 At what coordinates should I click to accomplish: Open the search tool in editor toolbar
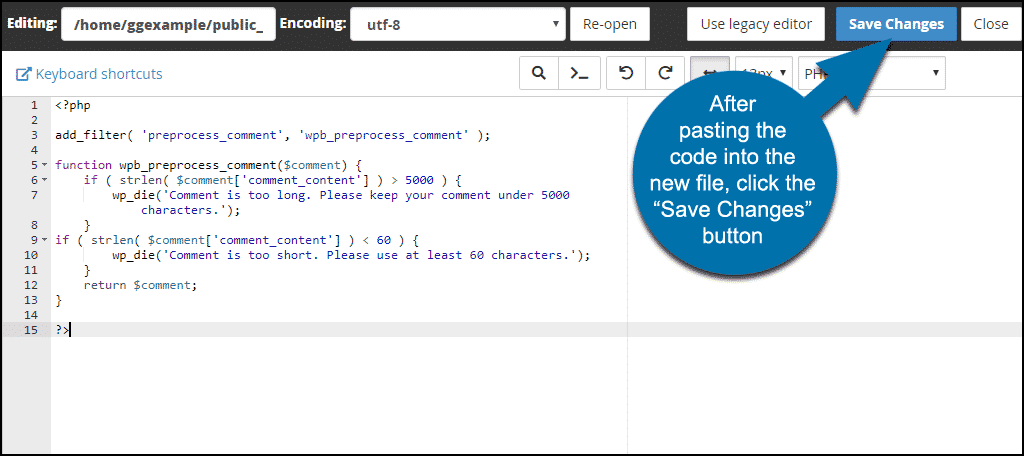click(x=538, y=73)
